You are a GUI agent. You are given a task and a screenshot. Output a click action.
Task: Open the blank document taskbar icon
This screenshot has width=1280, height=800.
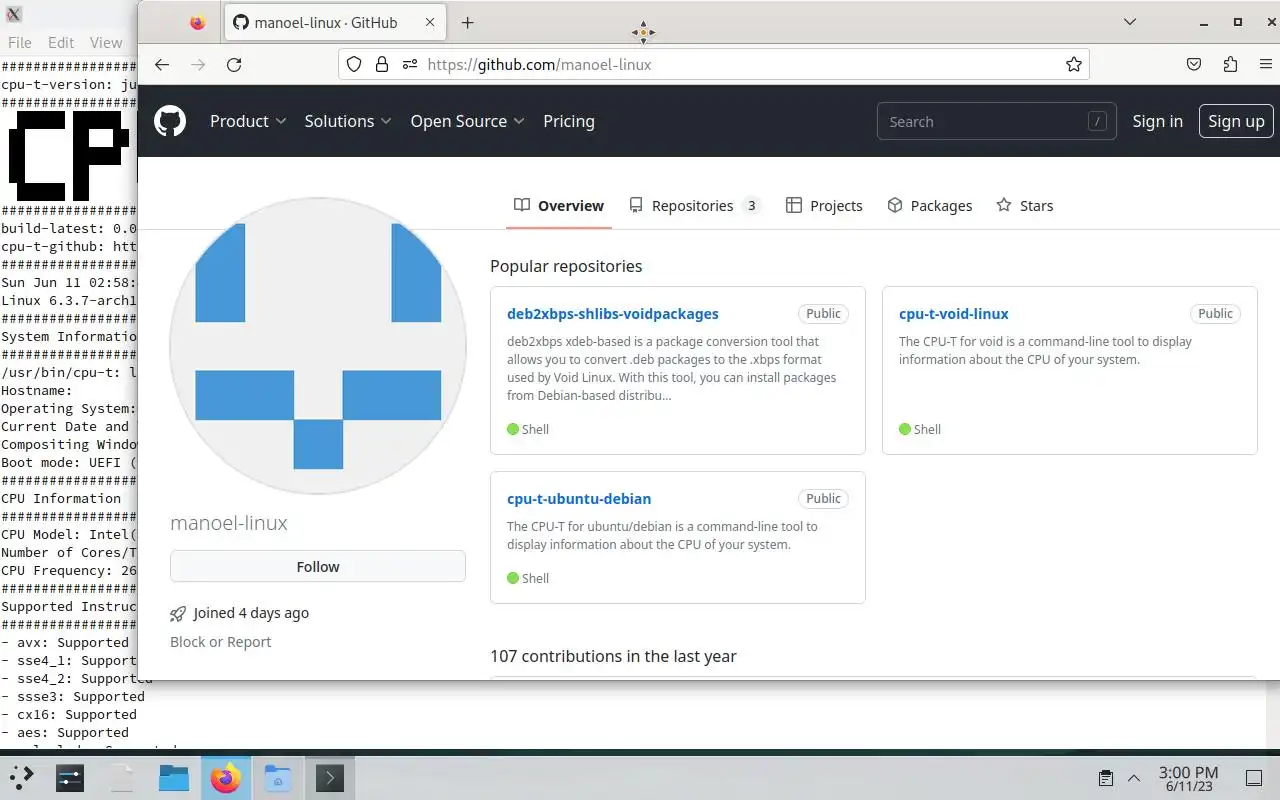click(x=122, y=778)
